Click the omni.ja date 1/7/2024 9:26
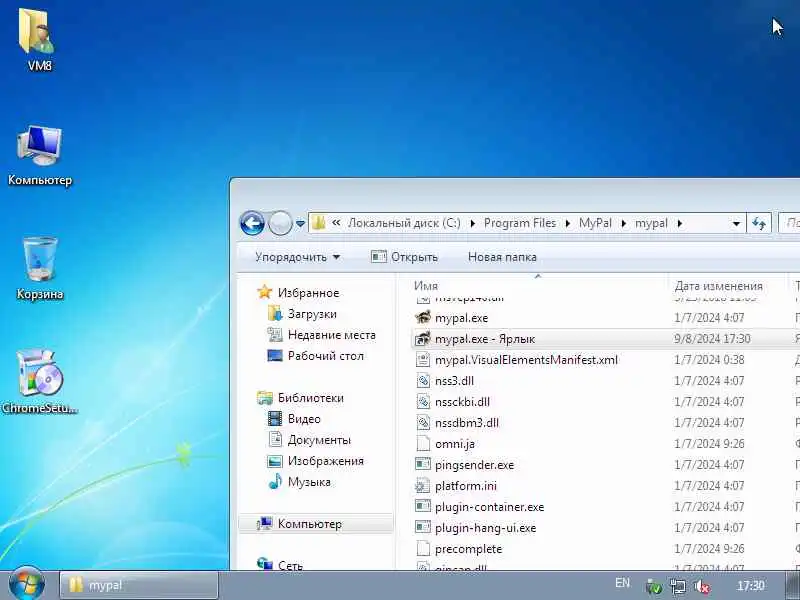This screenshot has height=600, width=800. [709, 444]
